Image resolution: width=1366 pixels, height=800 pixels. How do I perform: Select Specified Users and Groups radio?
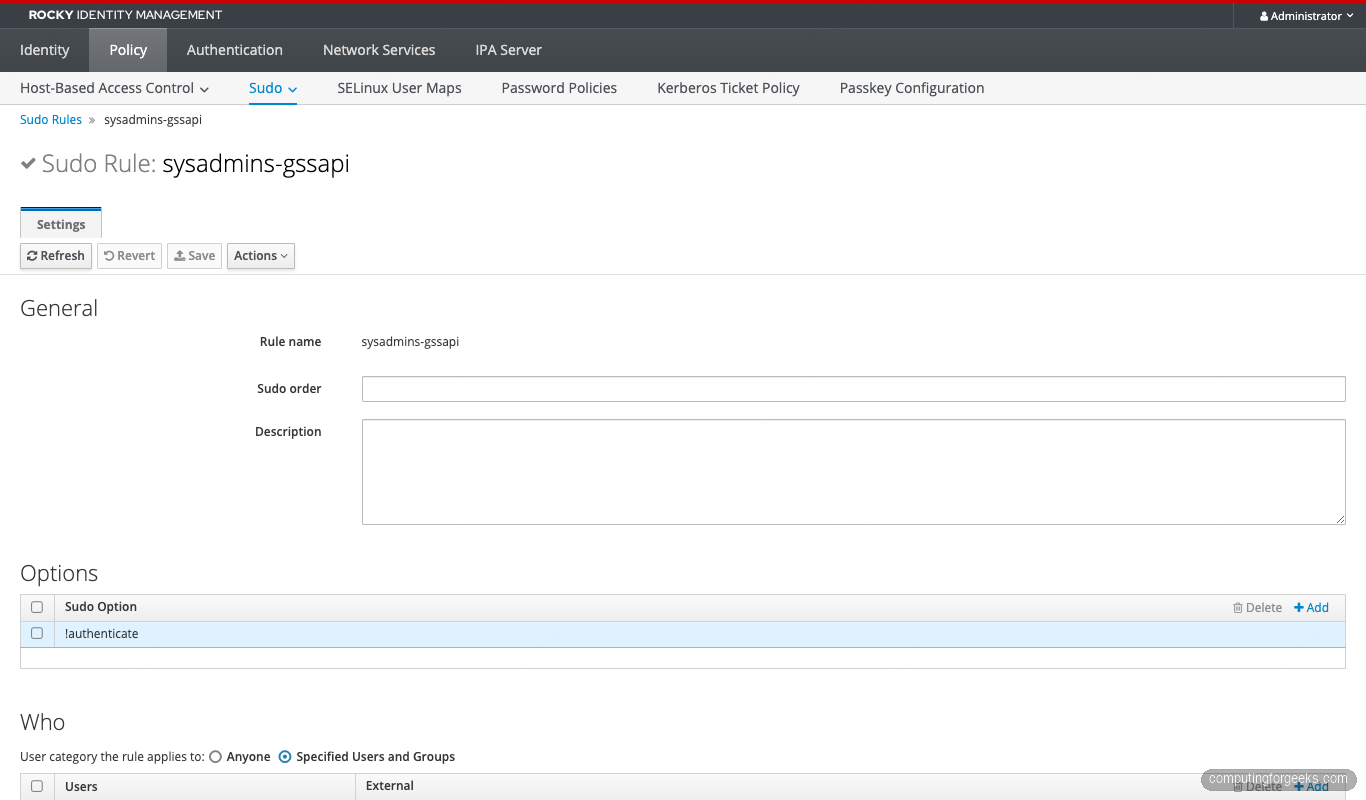[x=285, y=757]
